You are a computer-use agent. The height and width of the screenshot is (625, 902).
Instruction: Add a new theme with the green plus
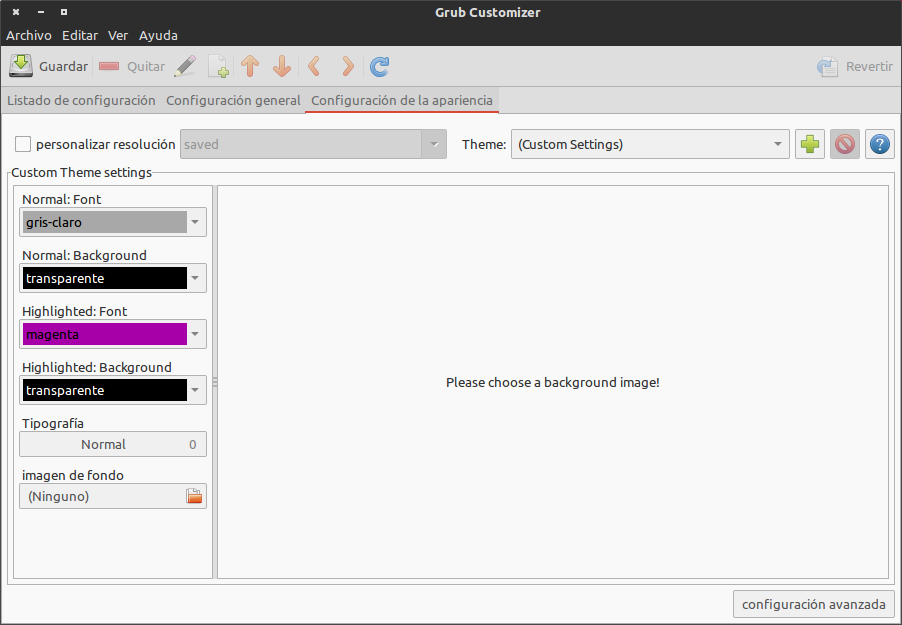809,143
